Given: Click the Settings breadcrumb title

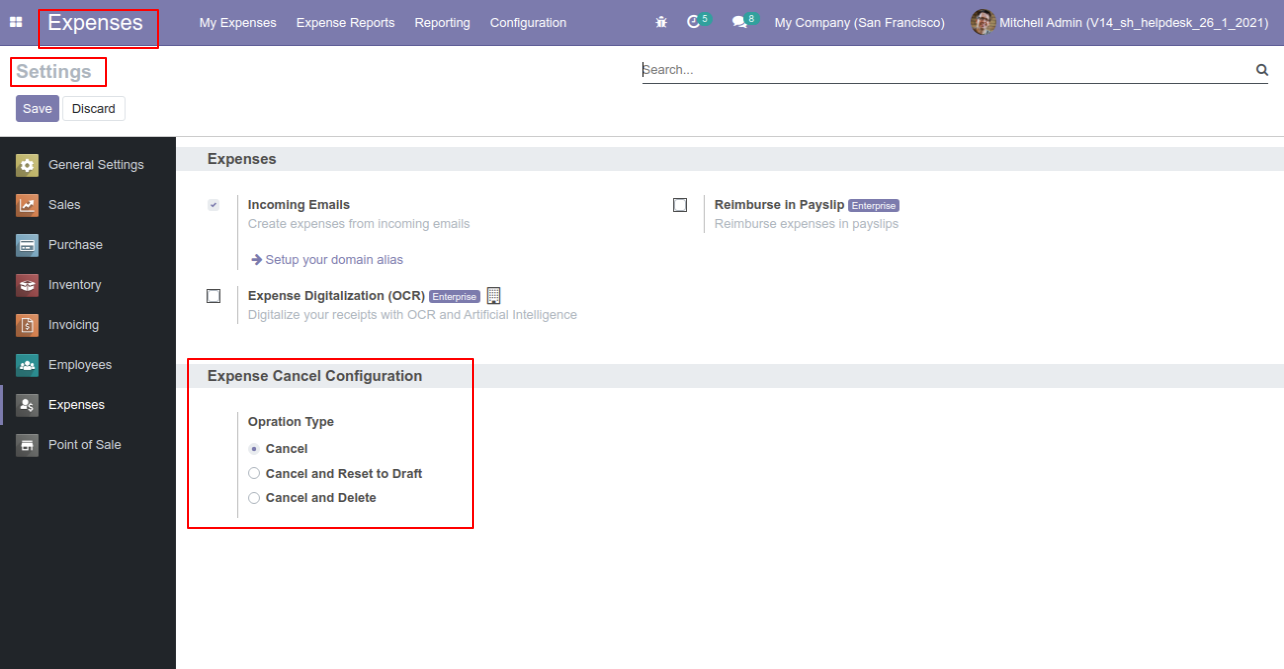Looking at the screenshot, I should [54, 72].
